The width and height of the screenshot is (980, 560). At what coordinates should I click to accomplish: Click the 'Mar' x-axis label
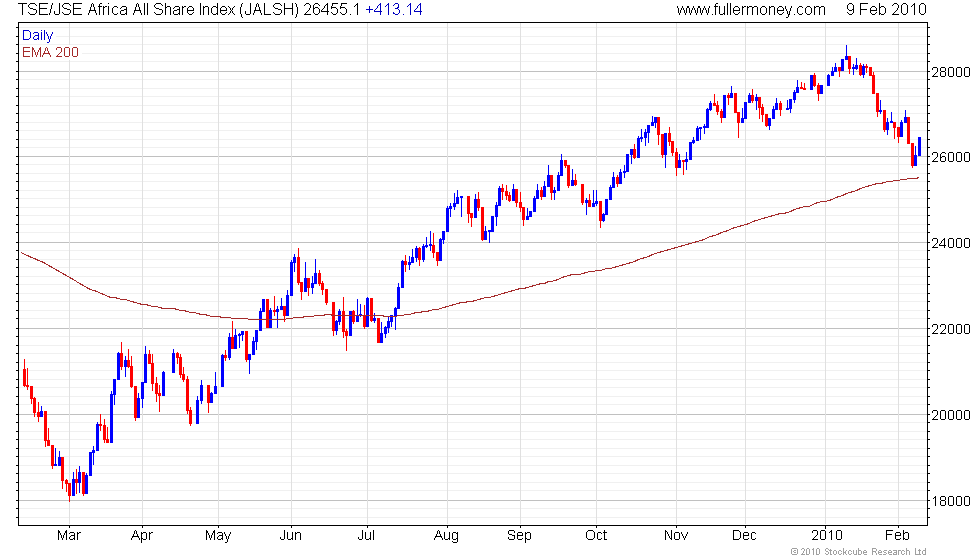tap(69, 536)
